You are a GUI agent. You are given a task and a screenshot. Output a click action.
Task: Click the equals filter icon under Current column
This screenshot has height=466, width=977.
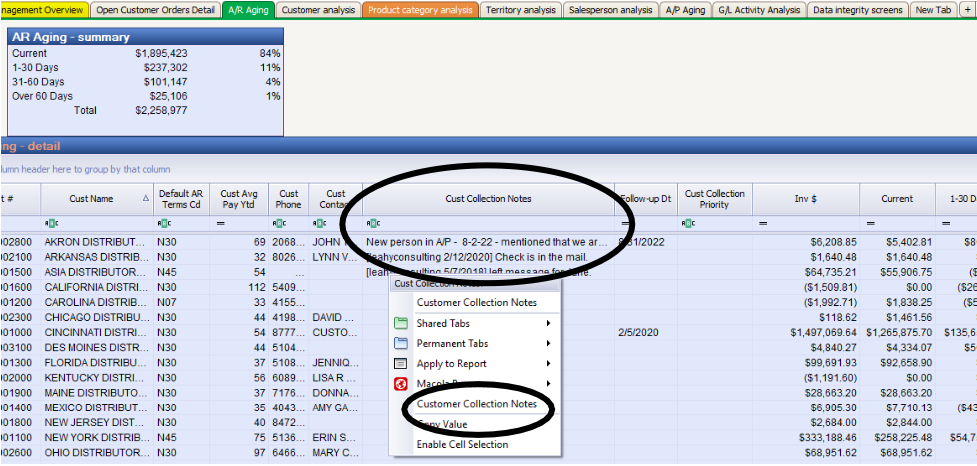click(869, 223)
